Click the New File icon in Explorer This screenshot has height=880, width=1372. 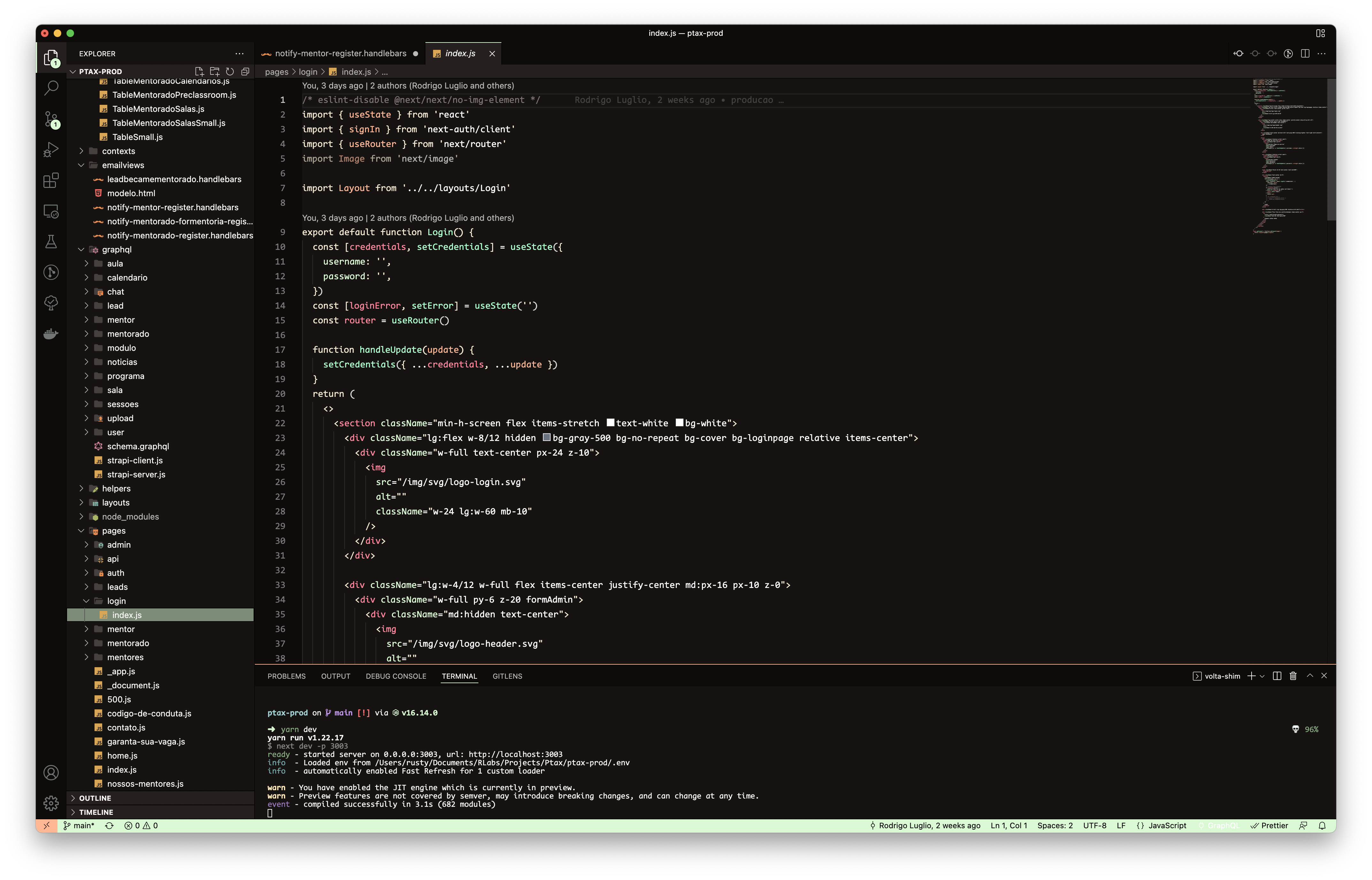199,72
